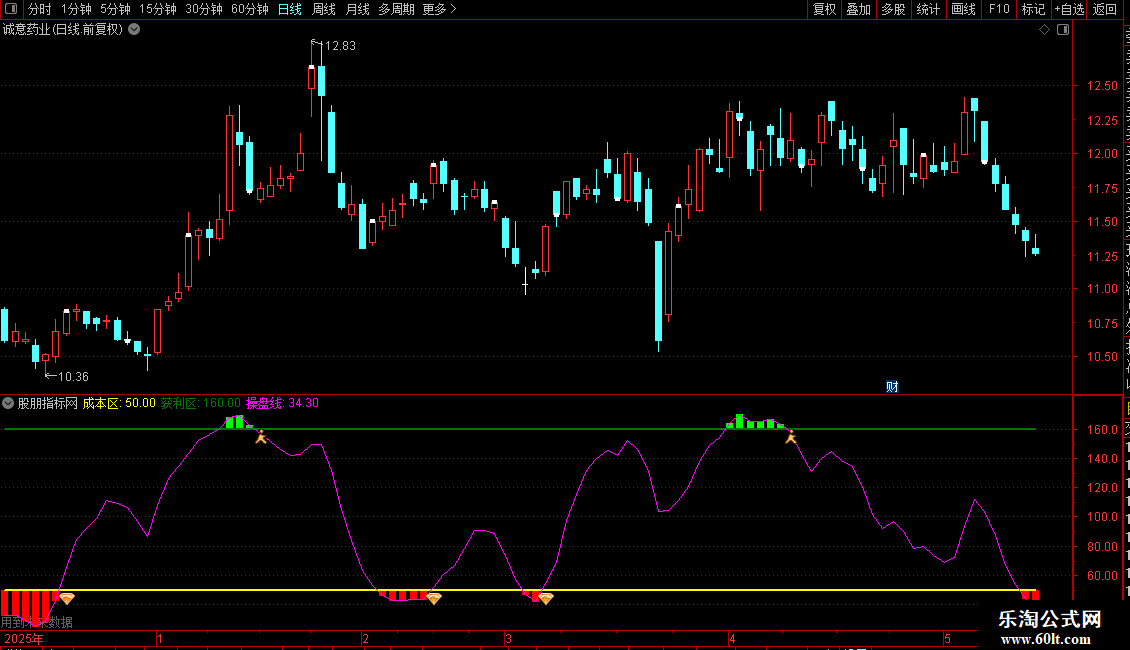Open the 画线 drawing tools
Image resolution: width=1130 pixels, height=650 pixels.
pos(963,9)
